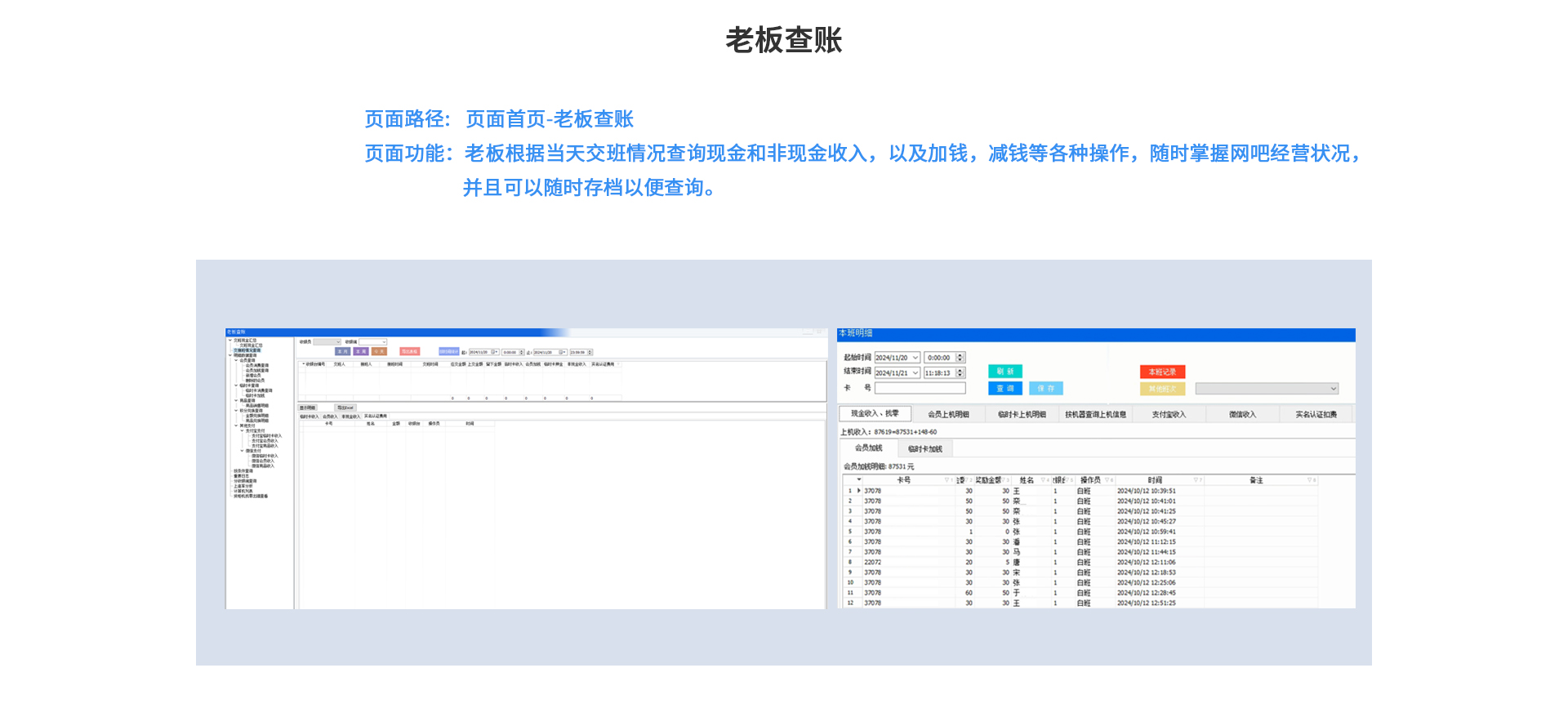Image resolution: width=1568 pixels, height=708 pixels.
Task: Click the blue 查询 query button
Action: point(1004,389)
